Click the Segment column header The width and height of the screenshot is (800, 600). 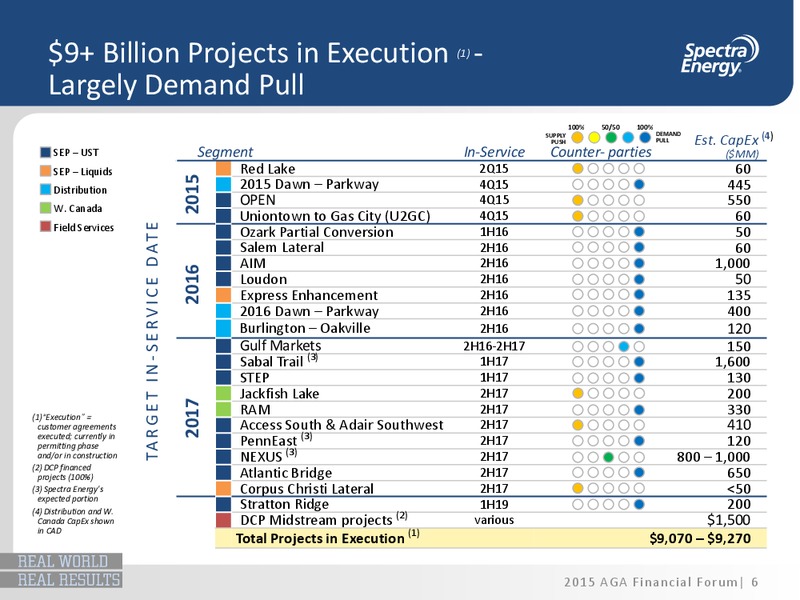[x=225, y=152]
